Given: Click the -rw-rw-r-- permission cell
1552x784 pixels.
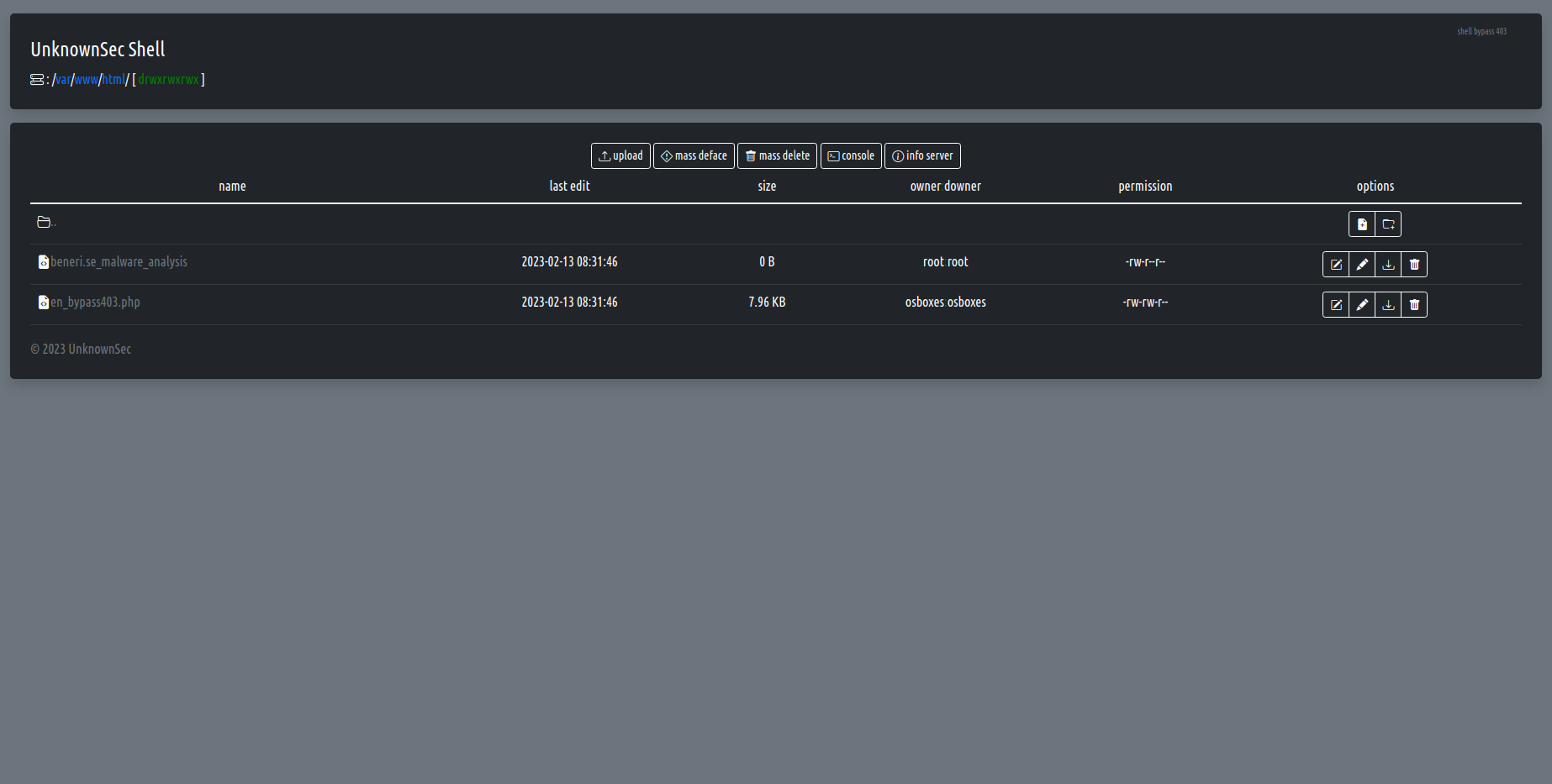Looking at the screenshot, I should [x=1145, y=303].
